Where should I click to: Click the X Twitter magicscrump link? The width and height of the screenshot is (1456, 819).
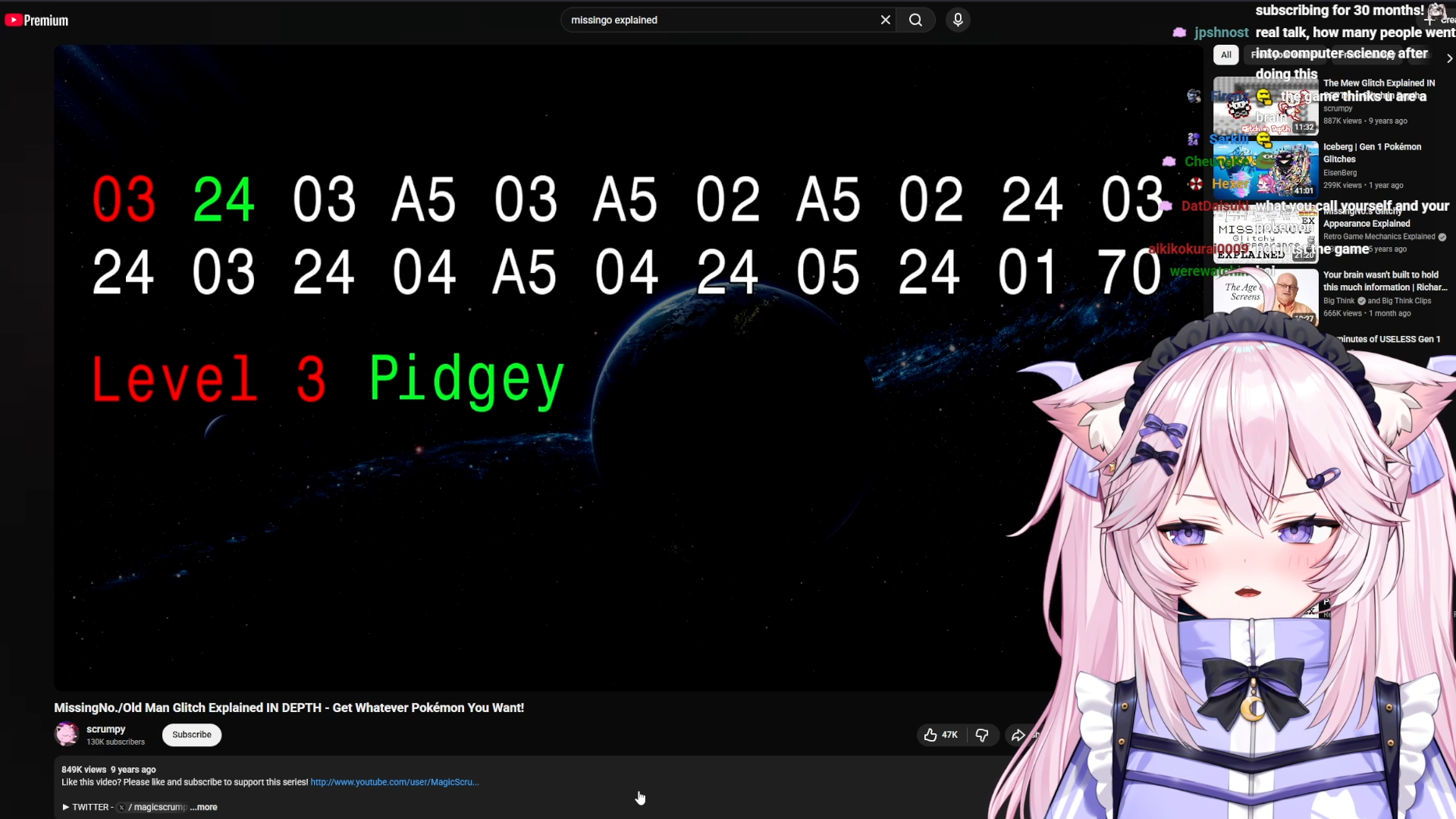(x=155, y=807)
